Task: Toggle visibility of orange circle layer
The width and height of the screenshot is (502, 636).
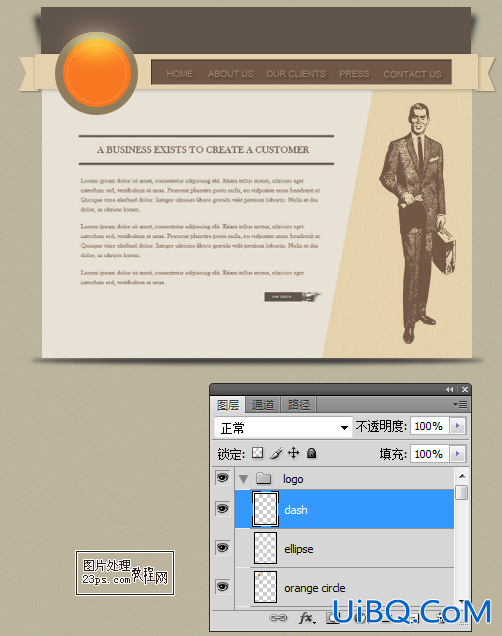Action: coord(222,587)
